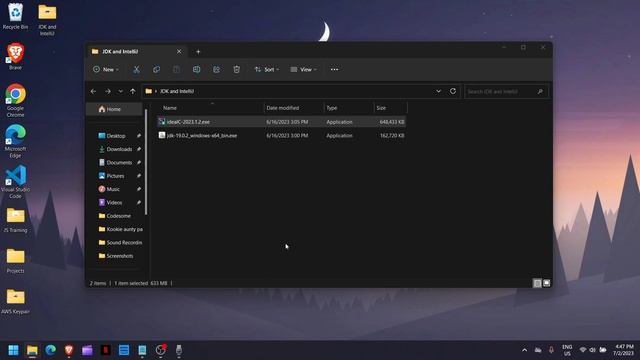Refresh the JDK and IntelliJ folder

click(x=453, y=91)
